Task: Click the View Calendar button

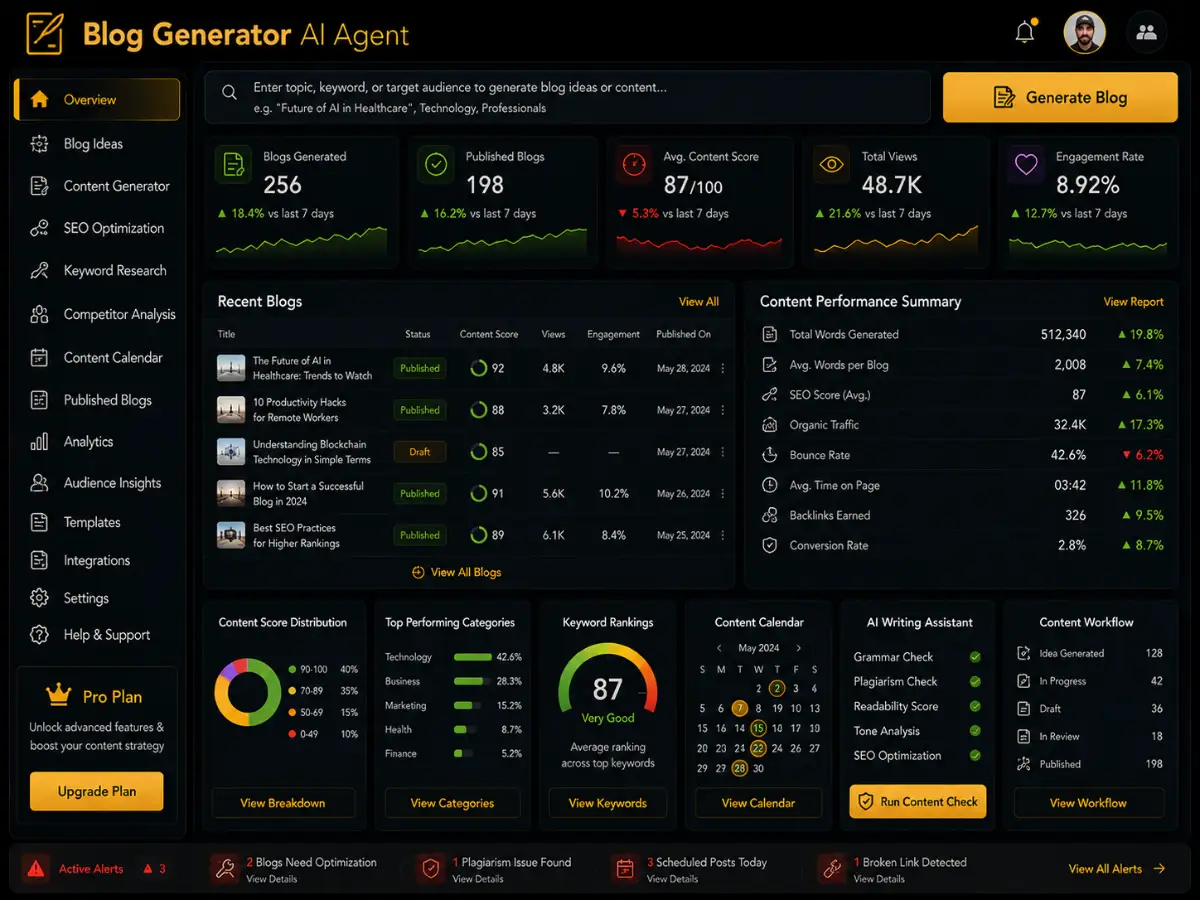Action: pyautogui.click(x=759, y=803)
